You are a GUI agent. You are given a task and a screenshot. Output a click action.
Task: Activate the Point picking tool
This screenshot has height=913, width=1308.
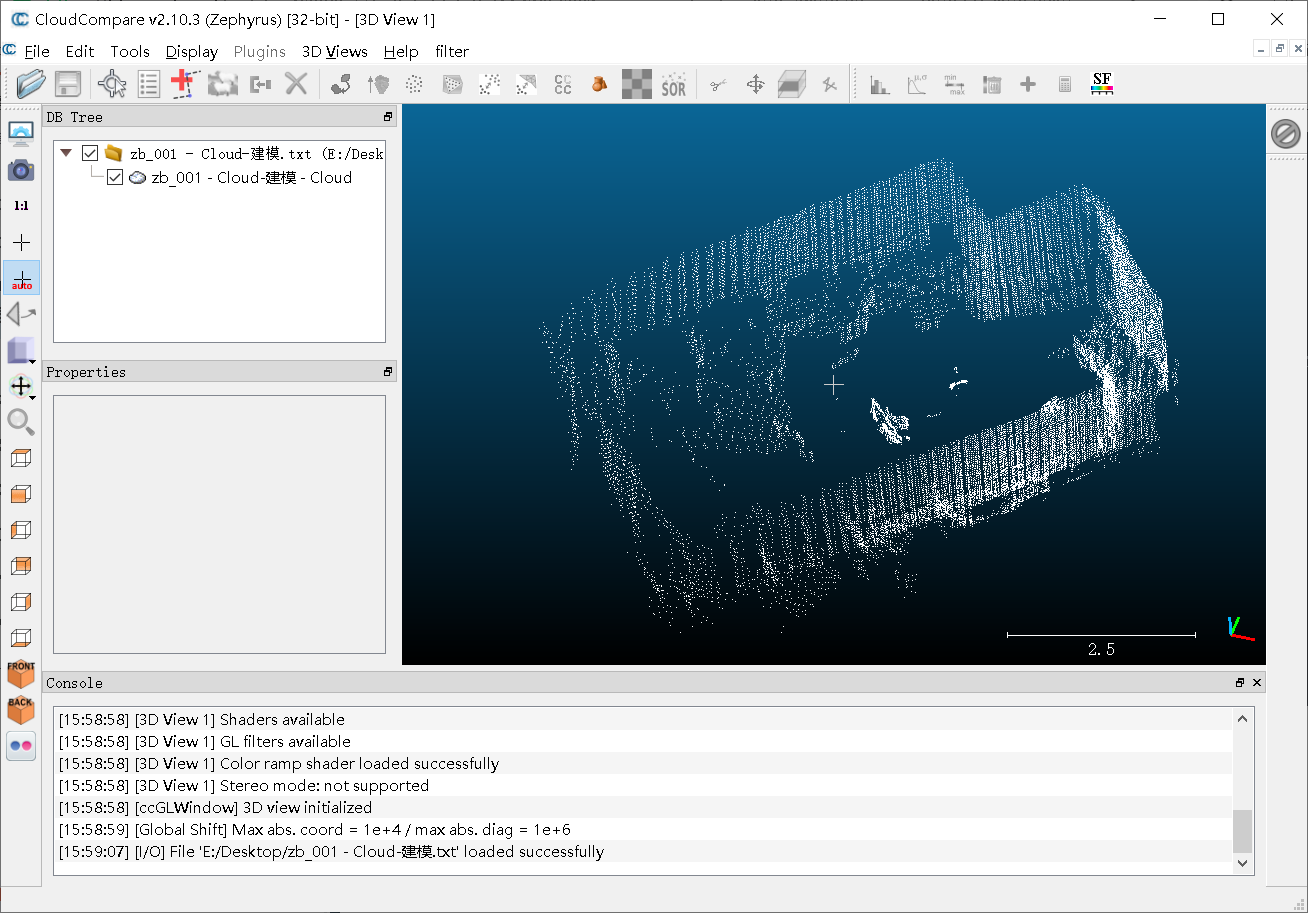coord(113,84)
